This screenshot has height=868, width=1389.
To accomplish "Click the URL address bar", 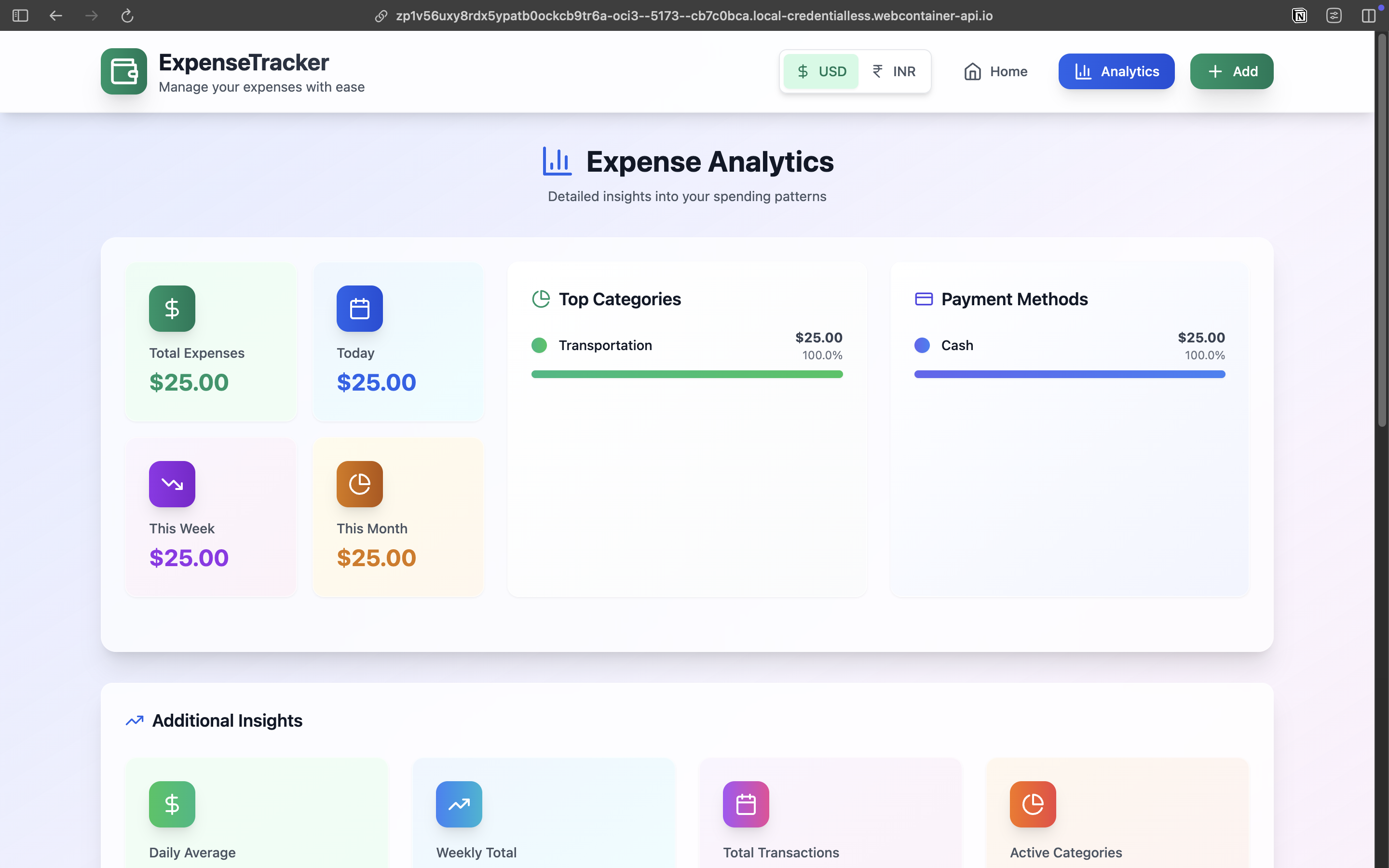I will pos(694,15).
